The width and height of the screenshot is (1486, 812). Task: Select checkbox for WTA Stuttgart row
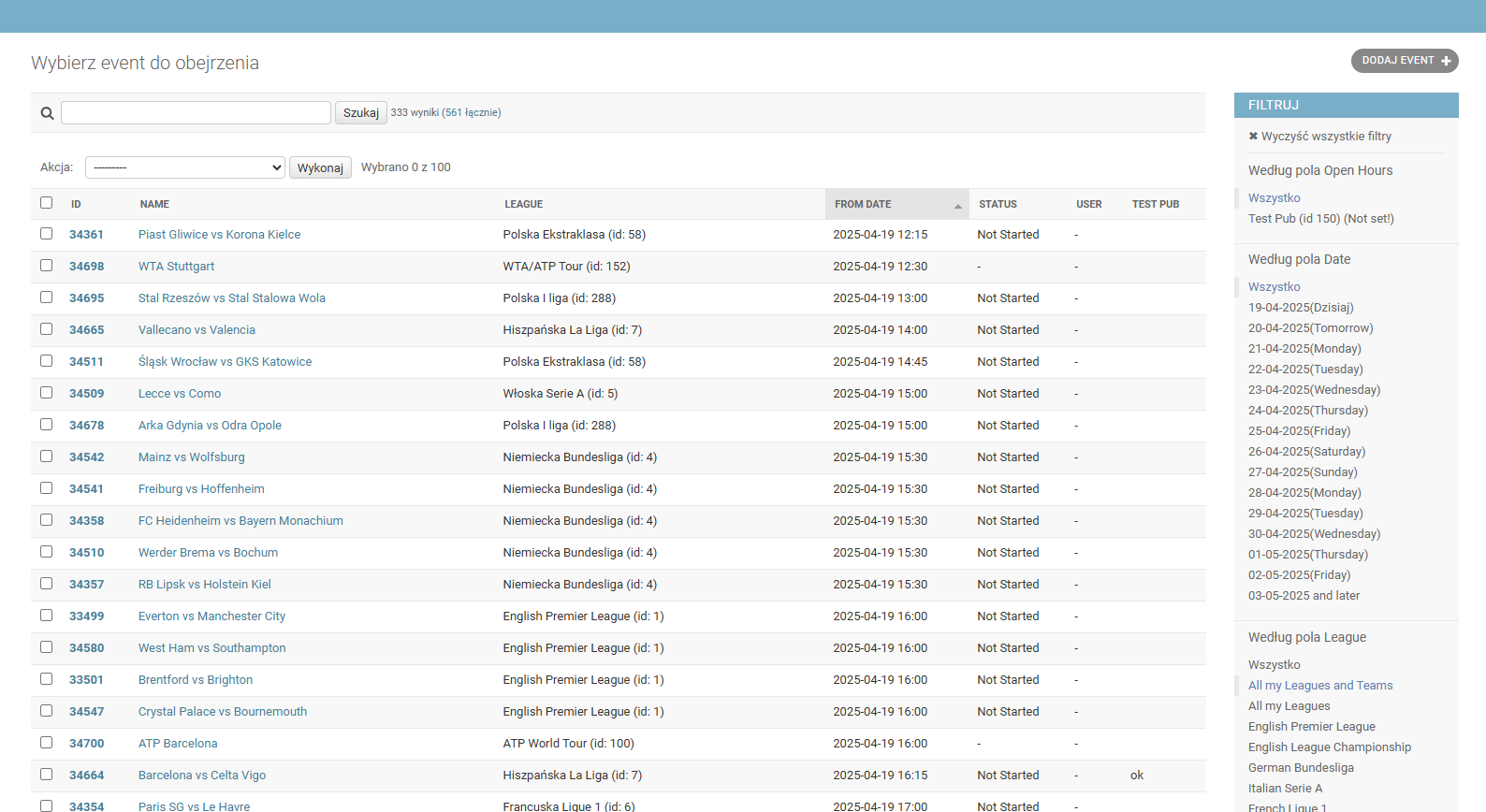pyautogui.click(x=46, y=265)
